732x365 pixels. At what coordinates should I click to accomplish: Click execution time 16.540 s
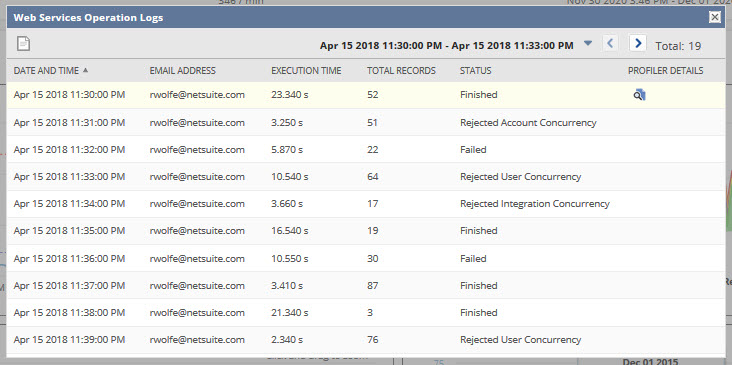(x=289, y=231)
